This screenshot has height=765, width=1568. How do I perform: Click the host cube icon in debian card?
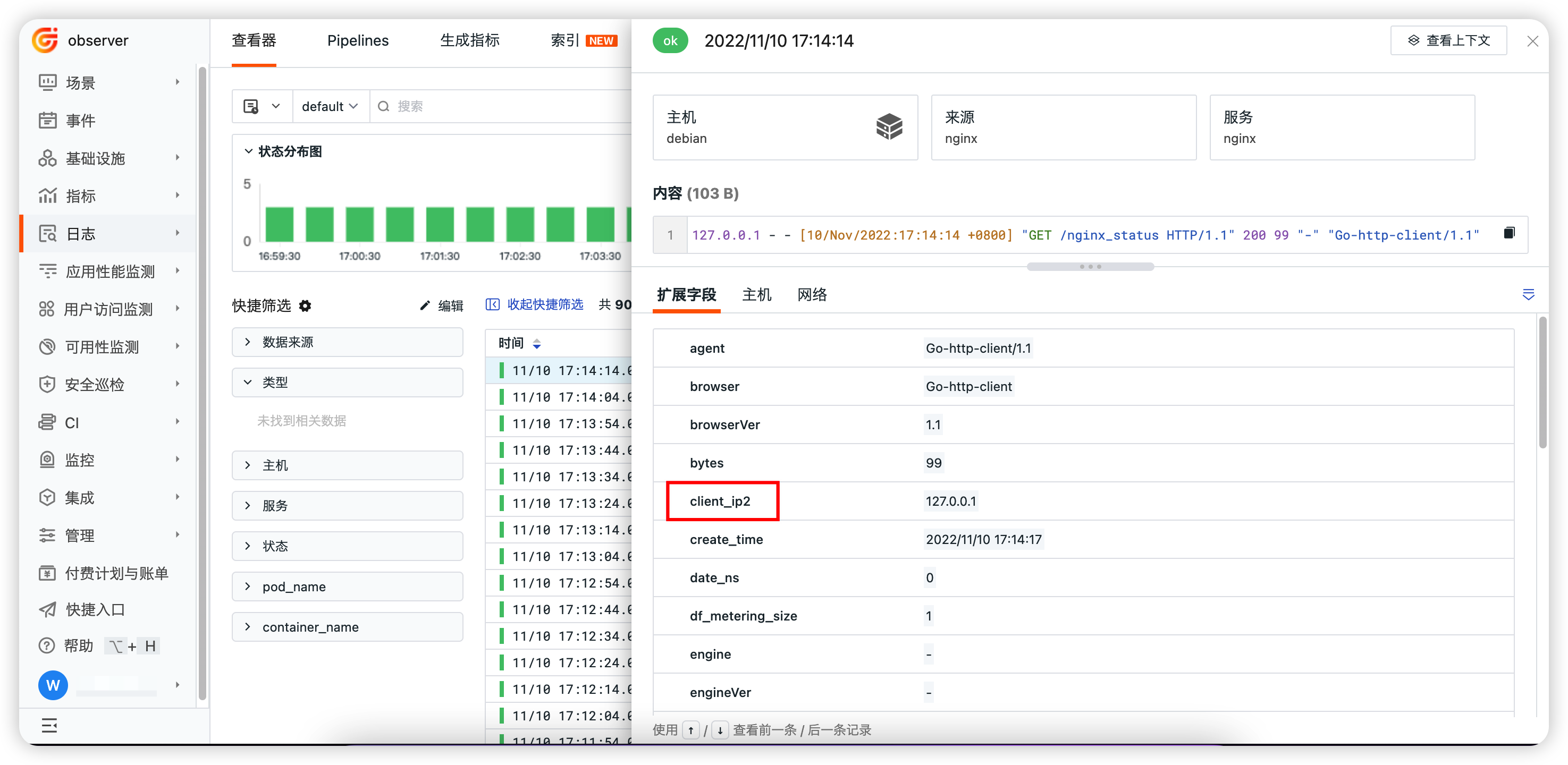889,126
